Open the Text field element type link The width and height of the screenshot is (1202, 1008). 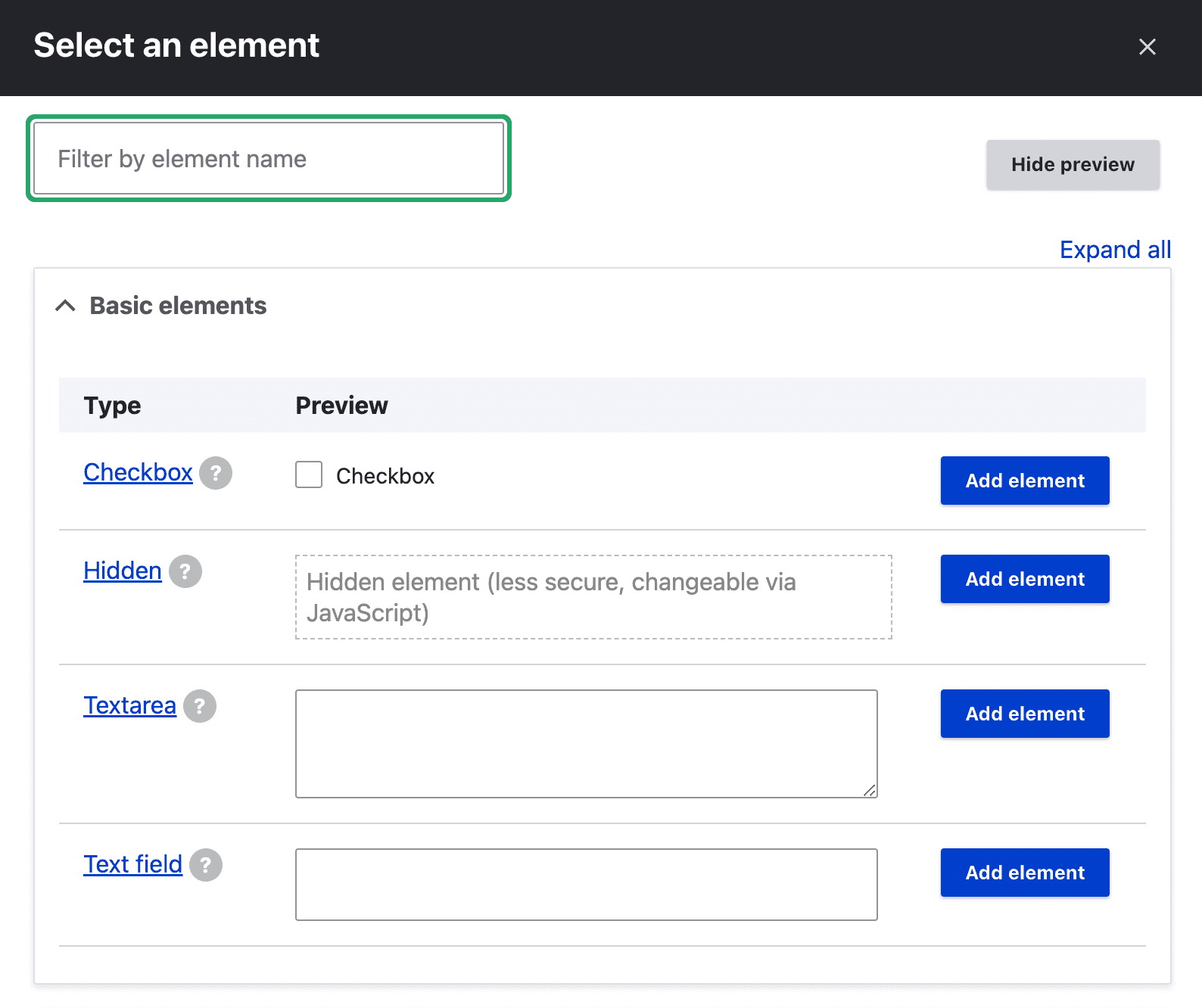coord(132,864)
